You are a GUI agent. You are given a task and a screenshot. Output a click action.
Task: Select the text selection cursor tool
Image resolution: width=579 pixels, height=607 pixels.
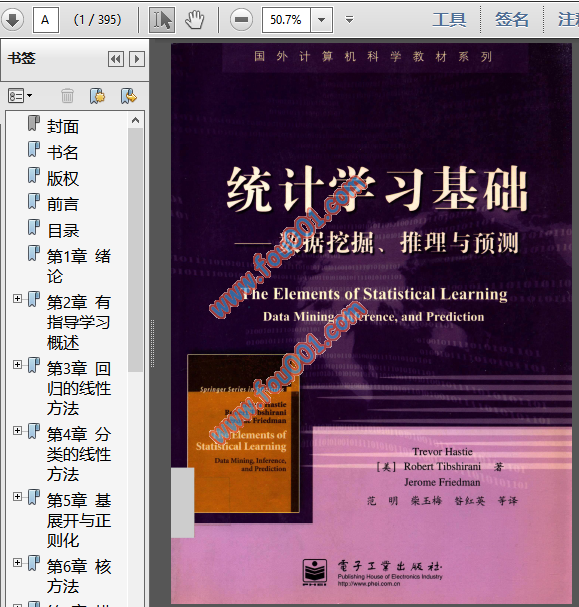[x=162, y=19]
